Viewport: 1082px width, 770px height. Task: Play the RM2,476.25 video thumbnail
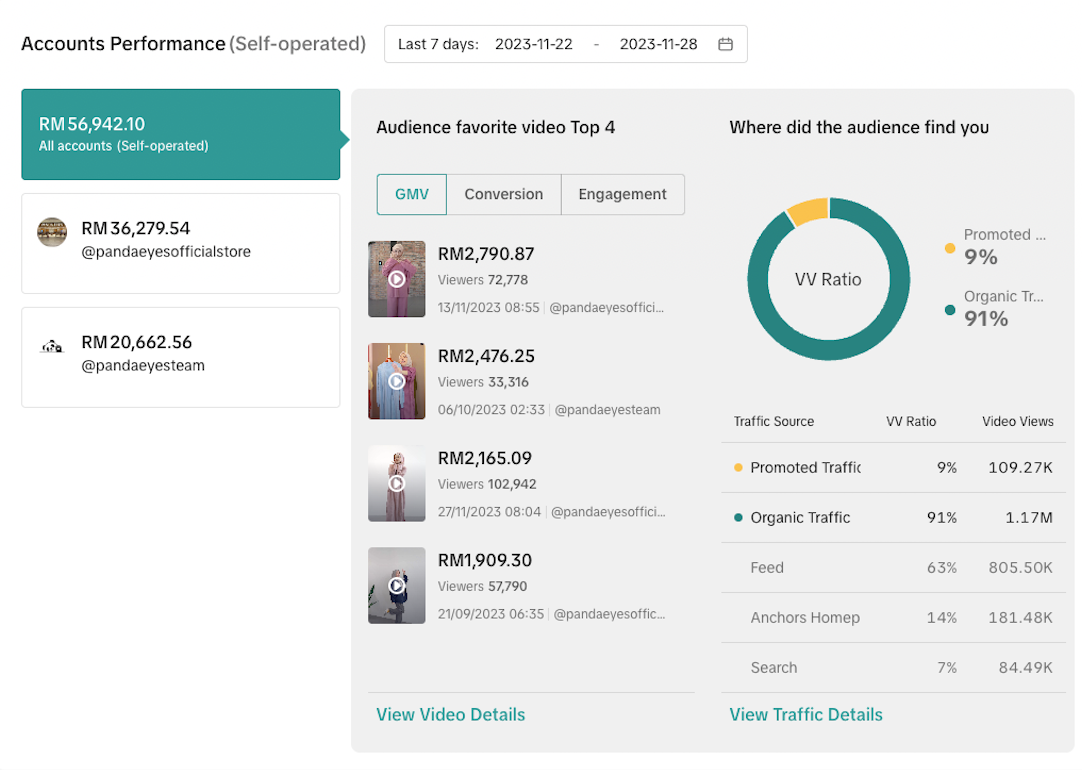[x=396, y=381]
